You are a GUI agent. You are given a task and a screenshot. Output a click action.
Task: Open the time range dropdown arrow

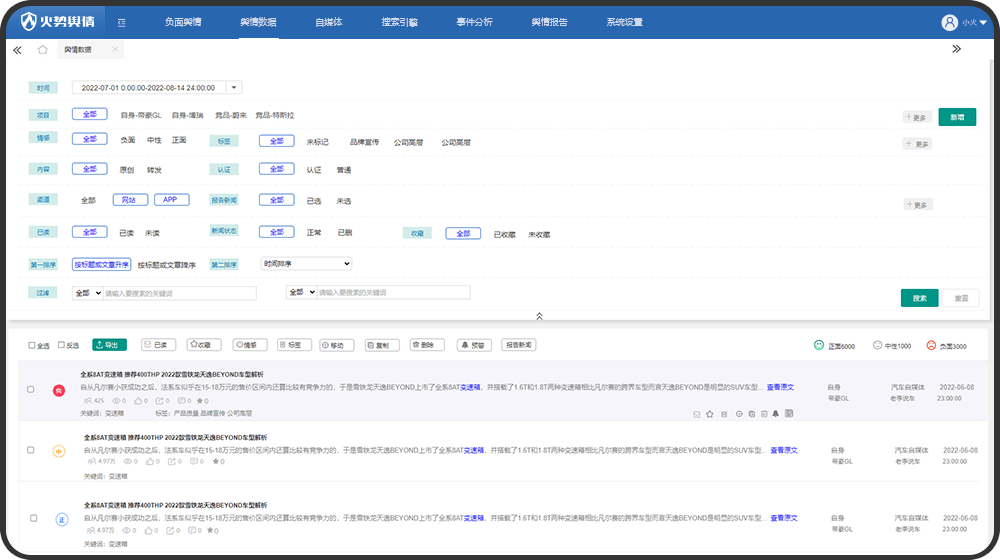(233, 88)
